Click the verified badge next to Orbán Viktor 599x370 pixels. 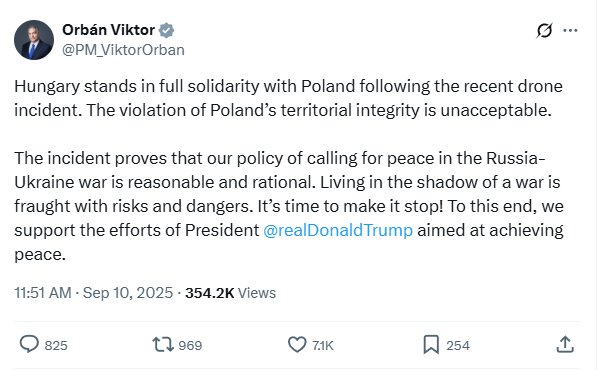(166, 30)
